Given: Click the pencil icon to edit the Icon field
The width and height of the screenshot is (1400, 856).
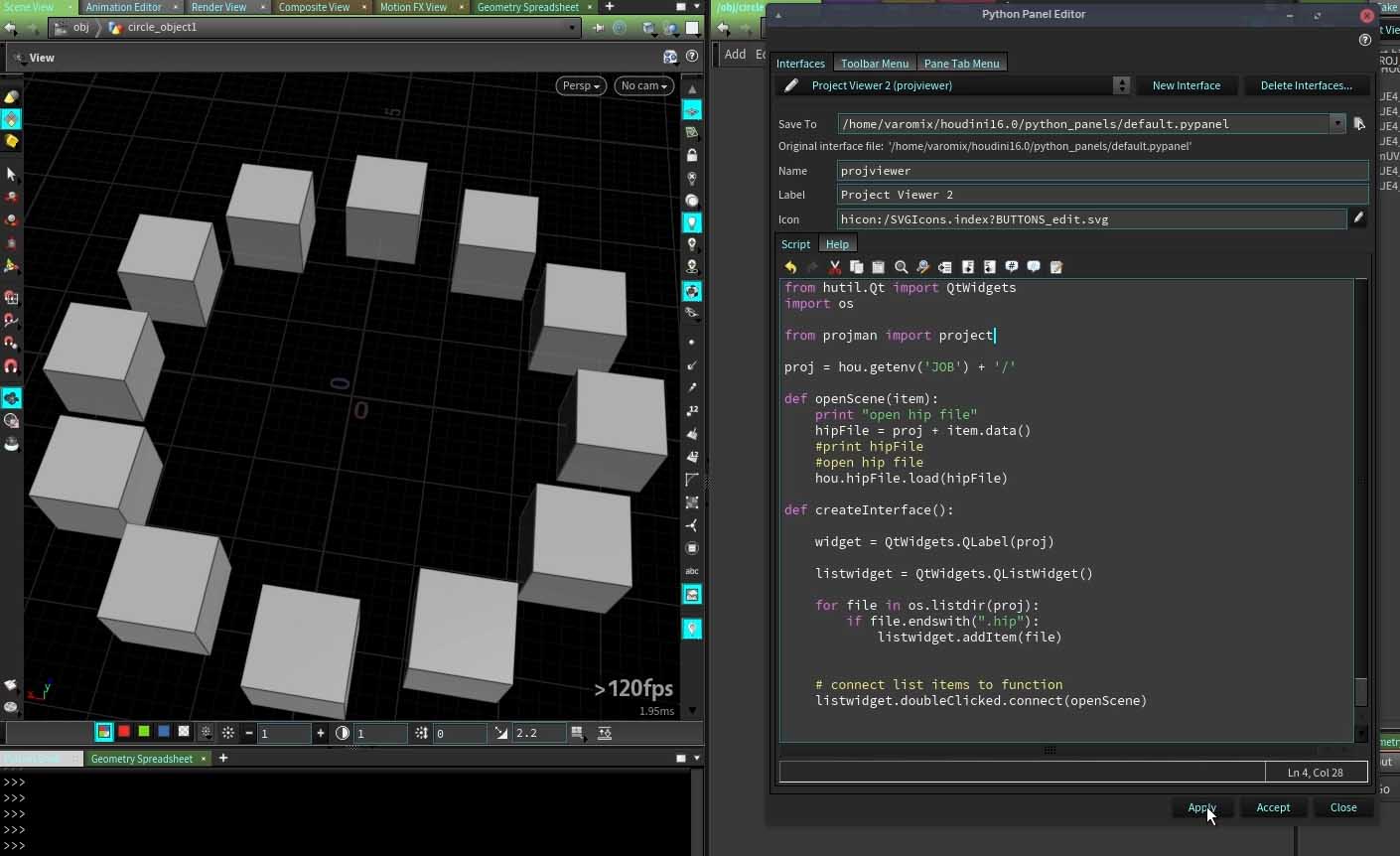Looking at the screenshot, I should [1358, 218].
